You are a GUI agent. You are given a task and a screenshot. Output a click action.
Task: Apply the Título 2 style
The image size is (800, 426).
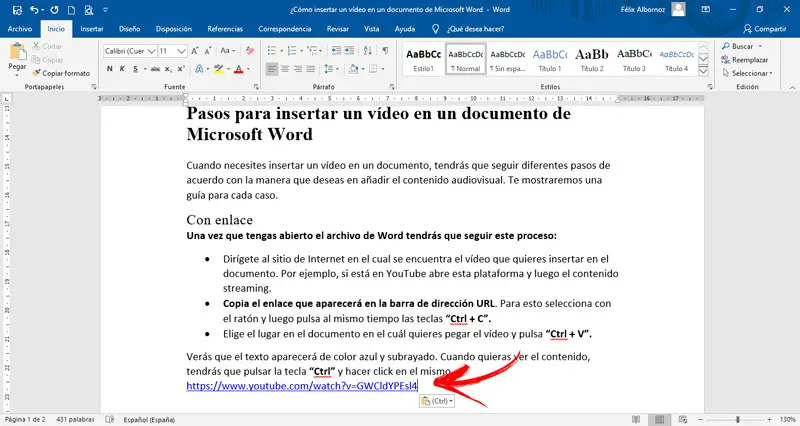(592, 59)
